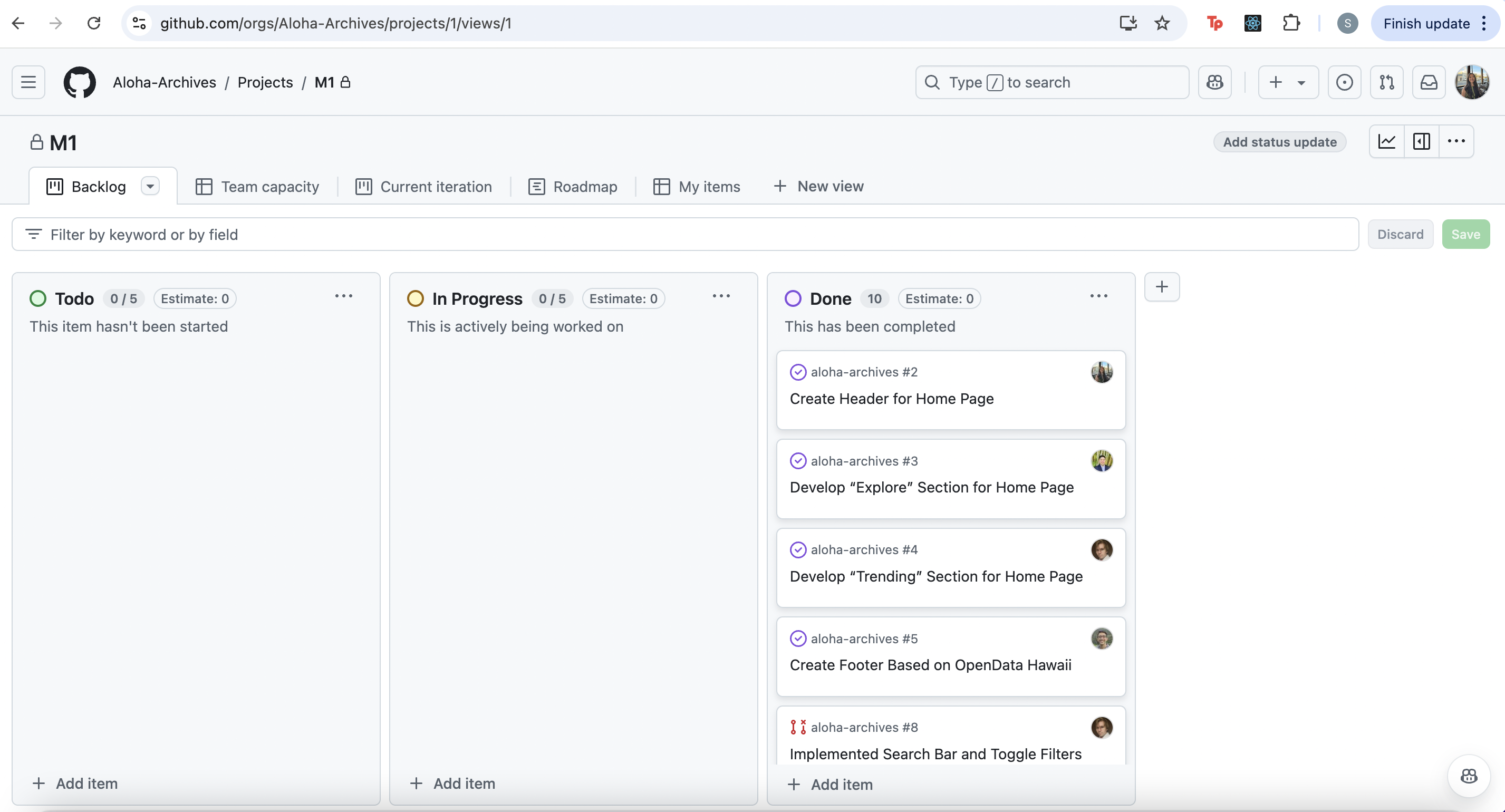Add a new column with plus button
Screen dimensions: 1505x812
pyautogui.click(x=1162, y=287)
